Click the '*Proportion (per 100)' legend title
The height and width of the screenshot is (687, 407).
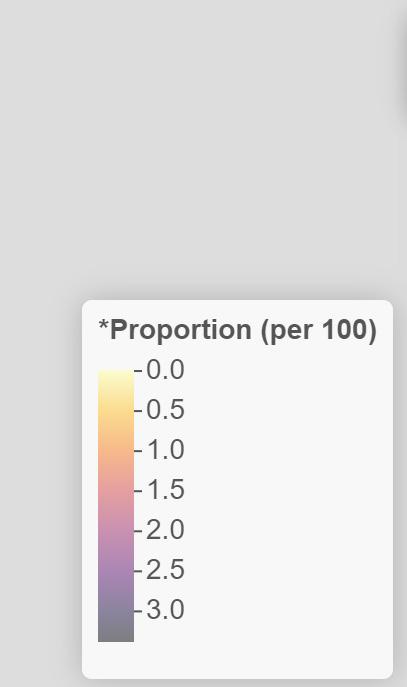[x=237, y=329]
